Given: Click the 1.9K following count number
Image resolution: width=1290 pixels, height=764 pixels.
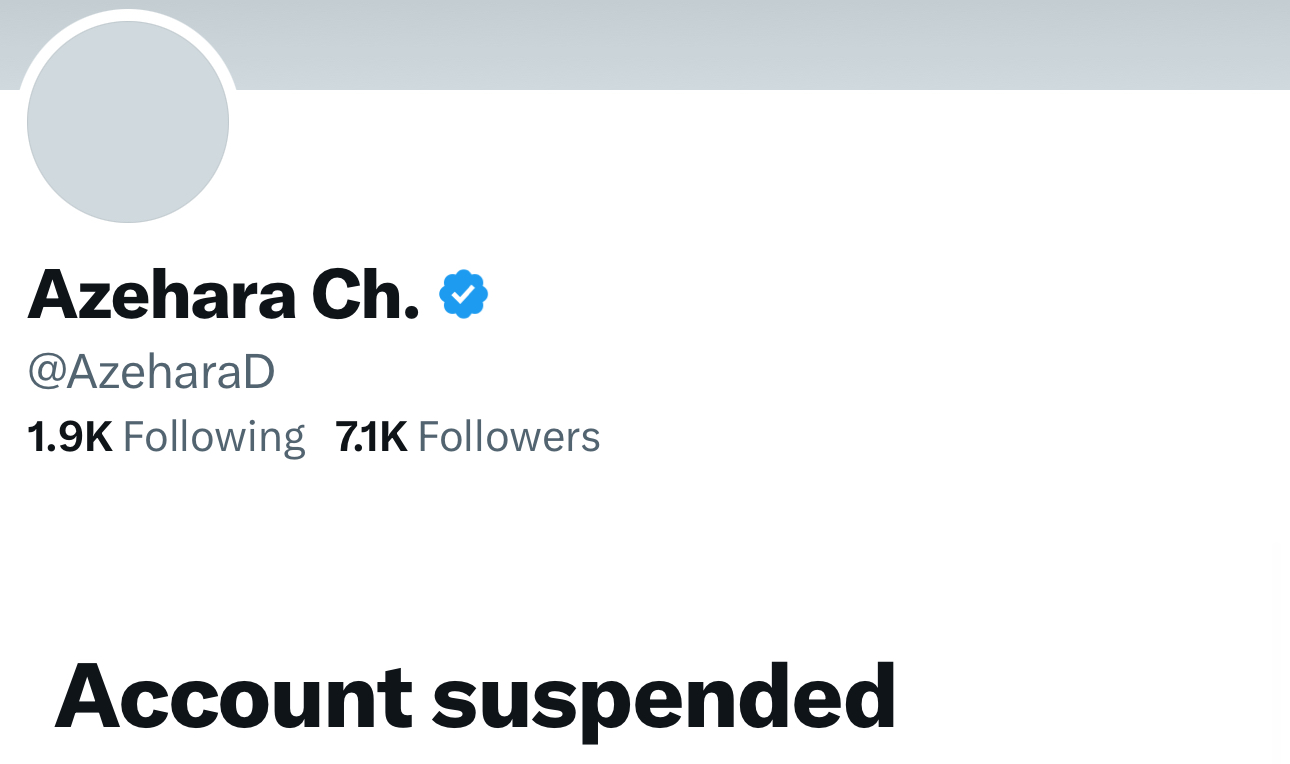Looking at the screenshot, I should [70, 438].
